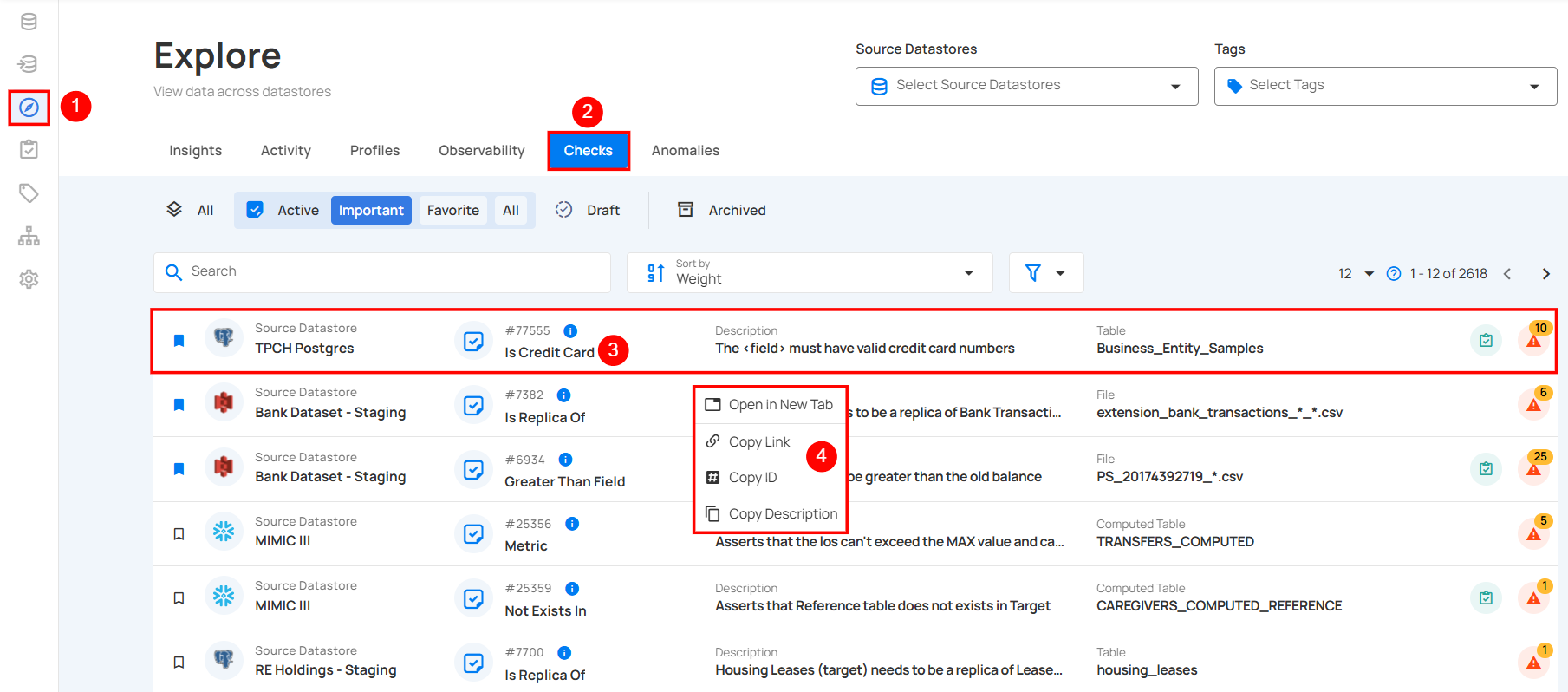Click the anomaly warning badge showing 25
The image size is (1568, 692).
point(1534,467)
